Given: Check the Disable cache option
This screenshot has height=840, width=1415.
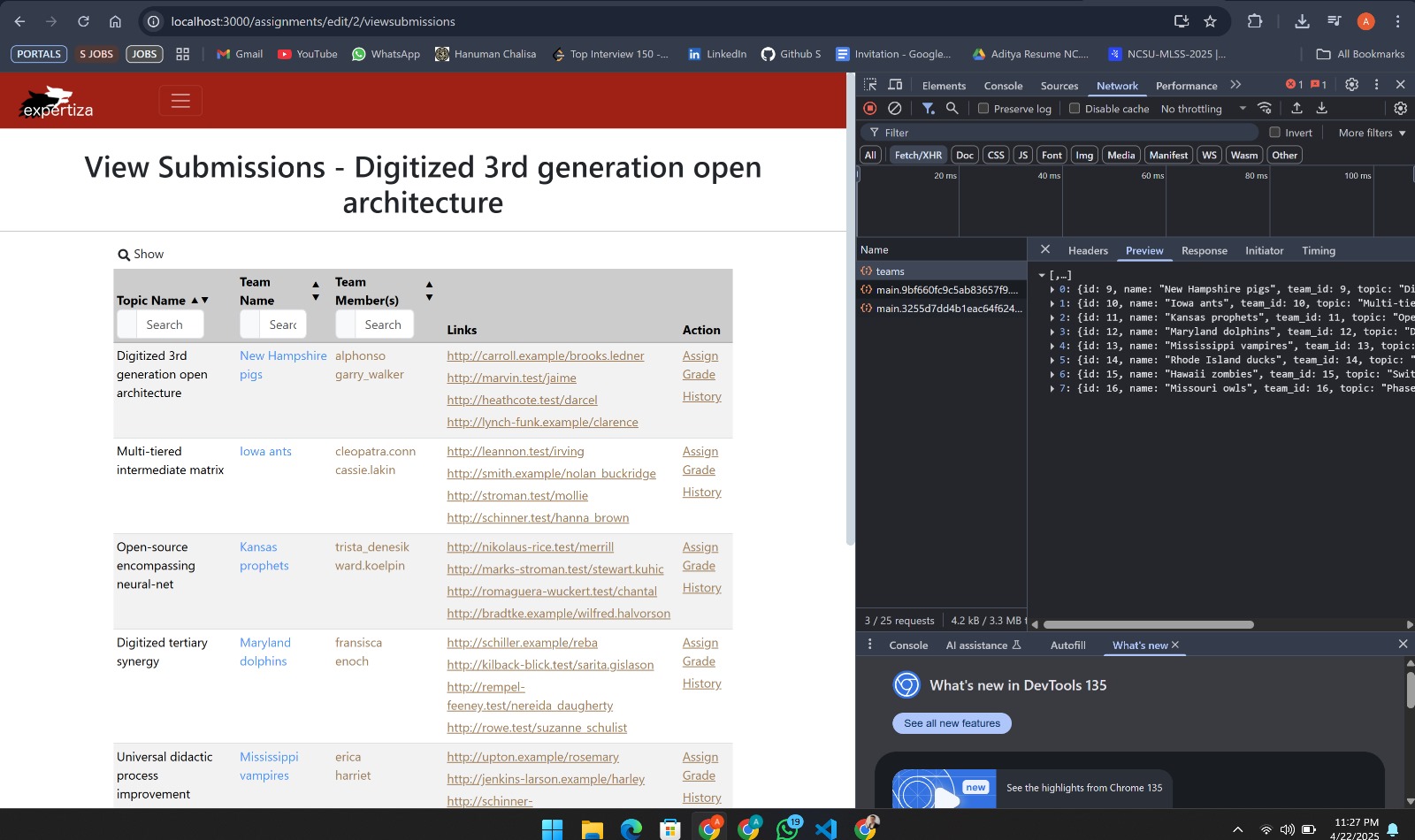Looking at the screenshot, I should (x=1075, y=109).
